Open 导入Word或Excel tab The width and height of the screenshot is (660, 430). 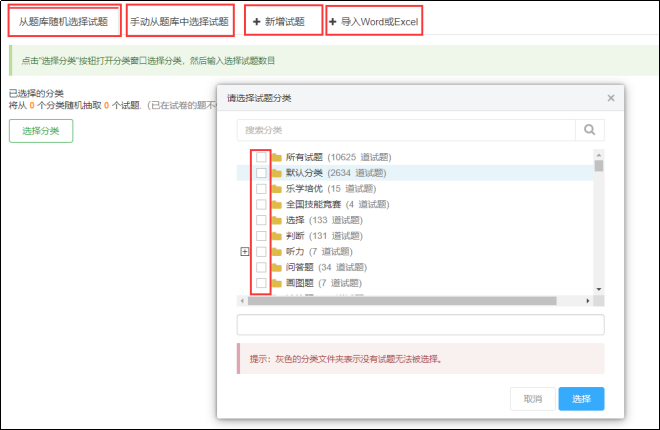pyautogui.click(x=374, y=21)
